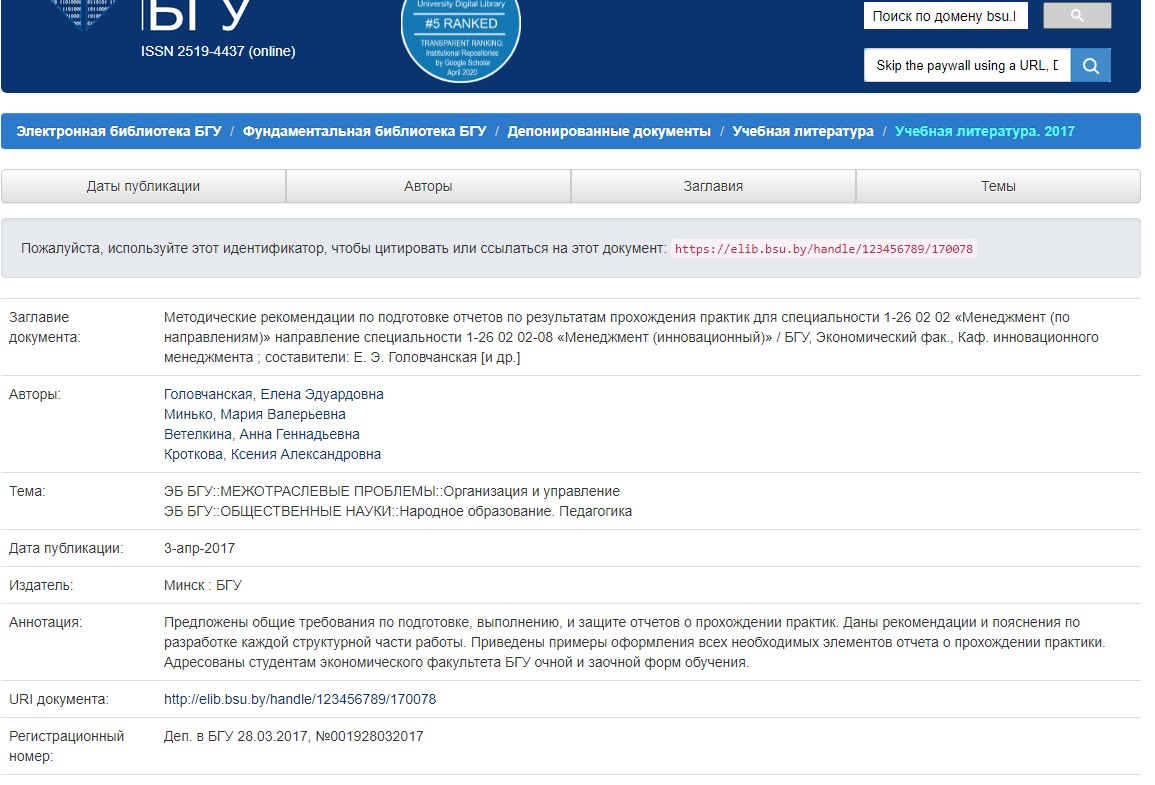Go to Депонированные документы breadcrumb
1155x785 pixels.
coord(609,131)
